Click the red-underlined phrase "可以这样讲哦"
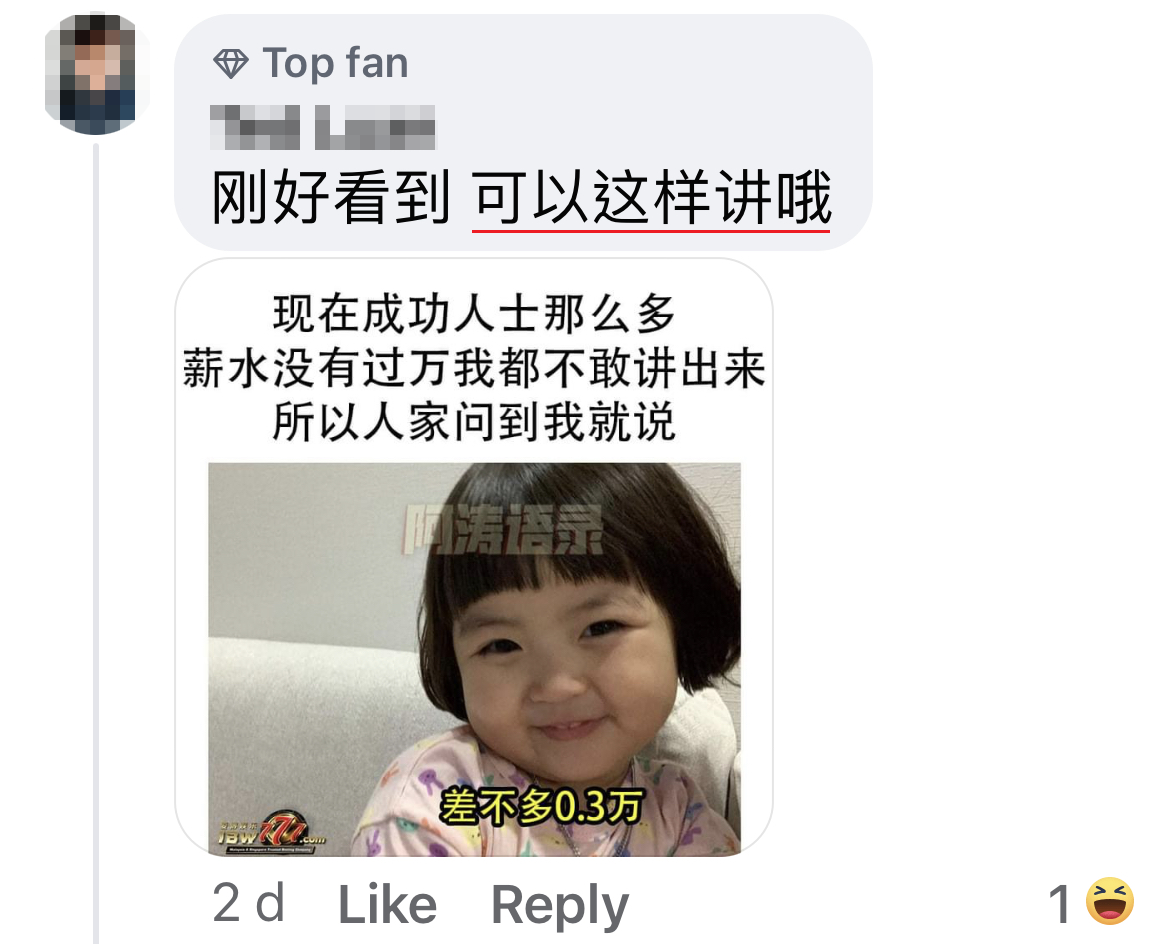This screenshot has height=944, width=1170. [651, 197]
